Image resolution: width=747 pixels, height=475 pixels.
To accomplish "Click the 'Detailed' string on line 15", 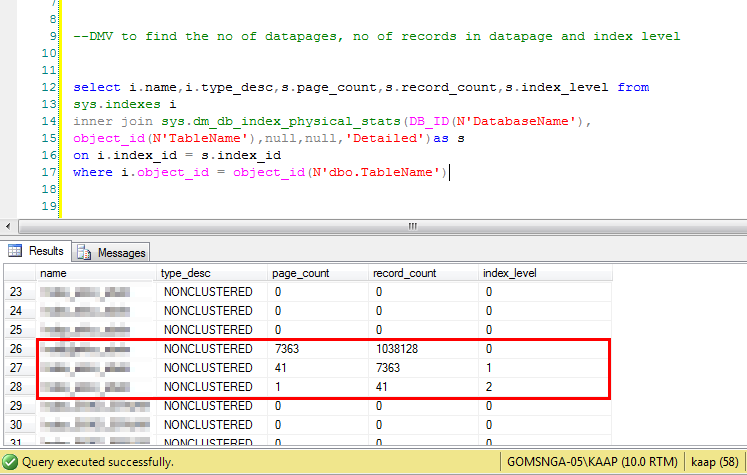I will [x=385, y=138].
